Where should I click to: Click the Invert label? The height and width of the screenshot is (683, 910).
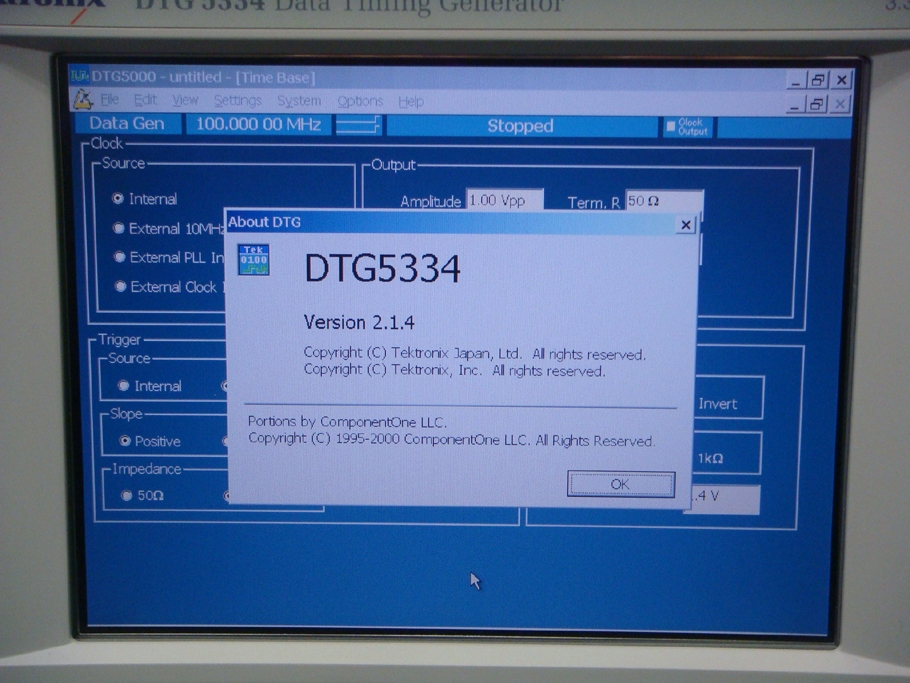717,404
